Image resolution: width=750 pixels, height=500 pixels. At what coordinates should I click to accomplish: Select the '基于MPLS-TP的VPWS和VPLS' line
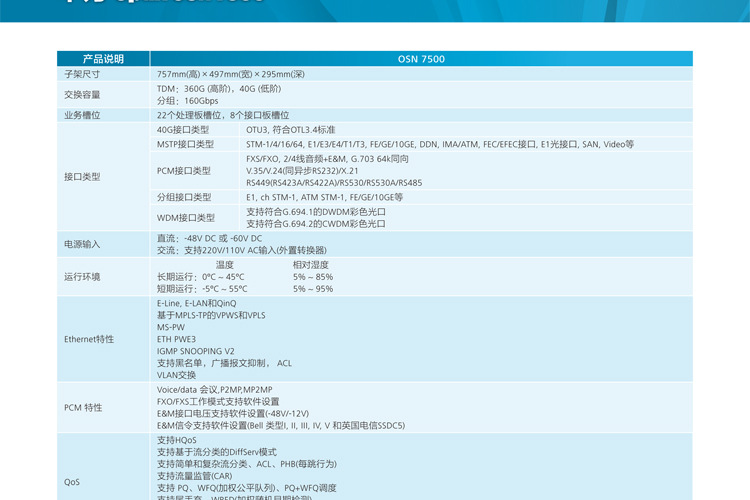(x=211, y=315)
